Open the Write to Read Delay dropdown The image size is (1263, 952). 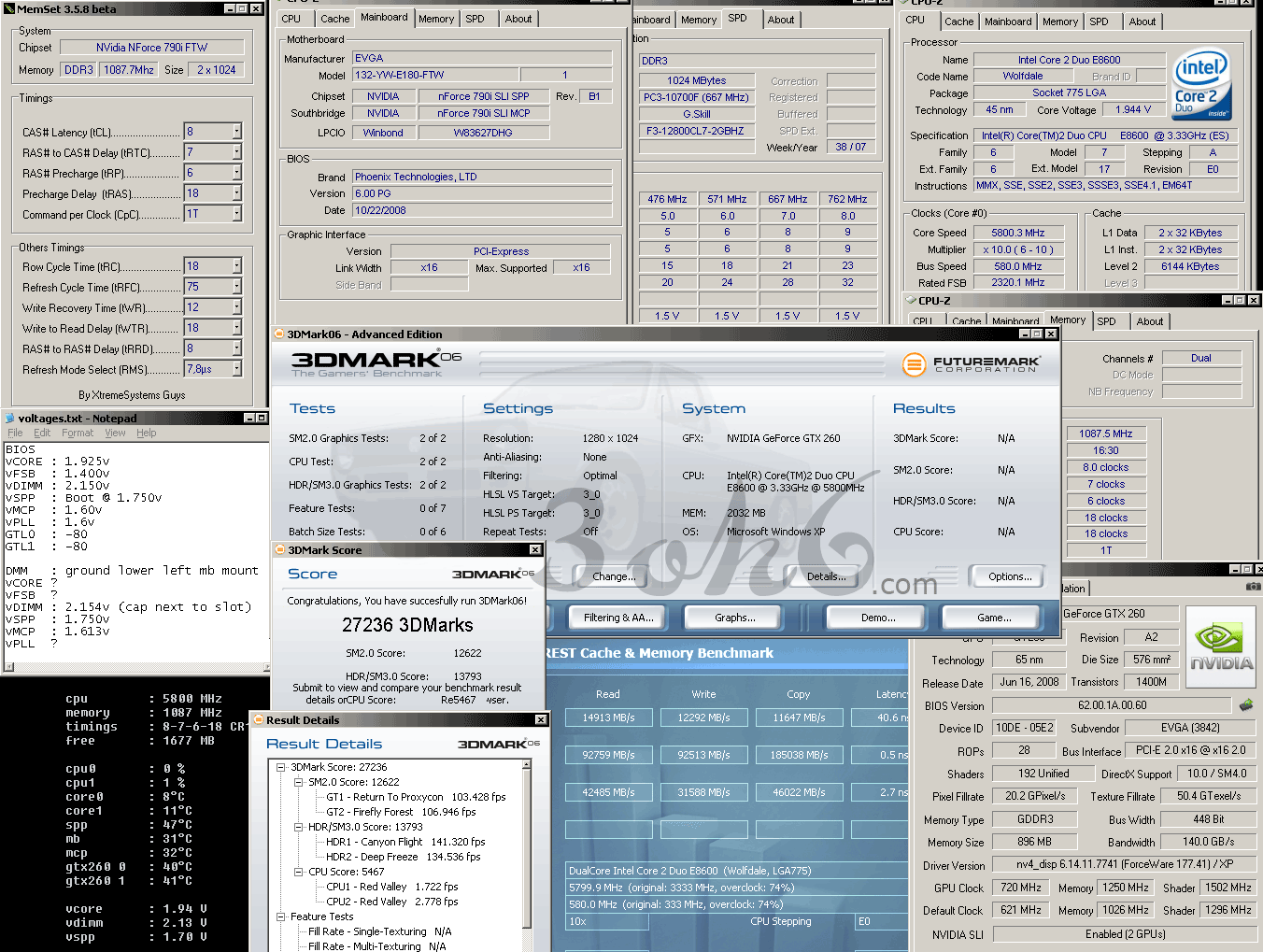(x=236, y=328)
